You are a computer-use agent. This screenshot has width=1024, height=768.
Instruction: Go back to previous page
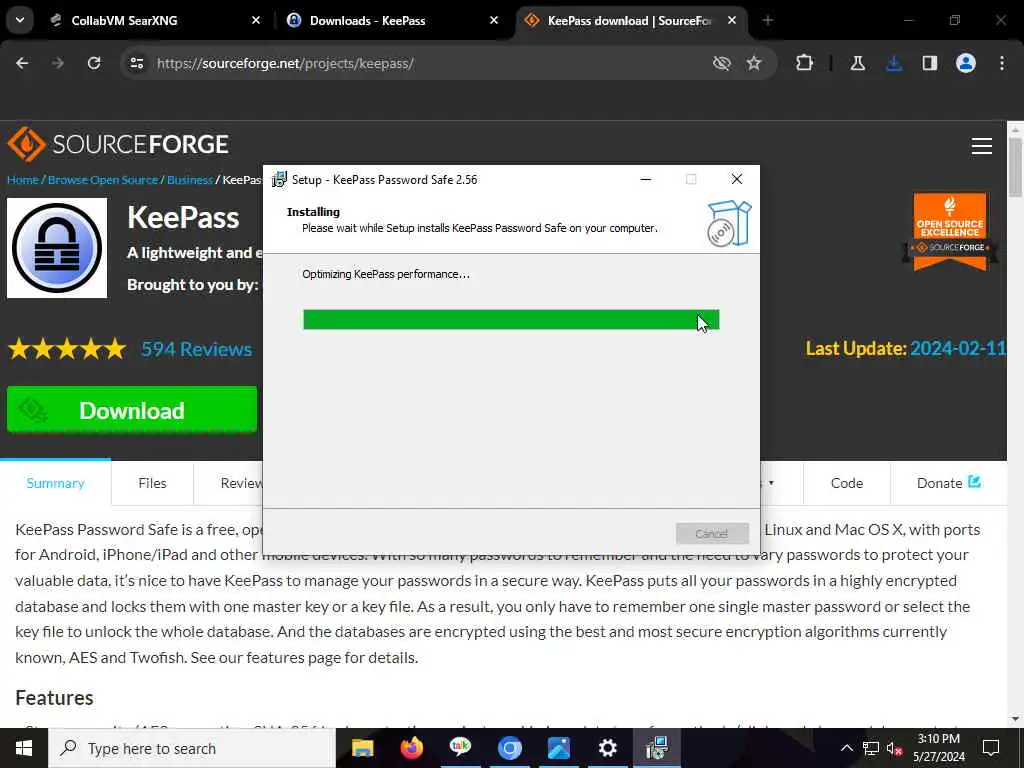coord(22,63)
